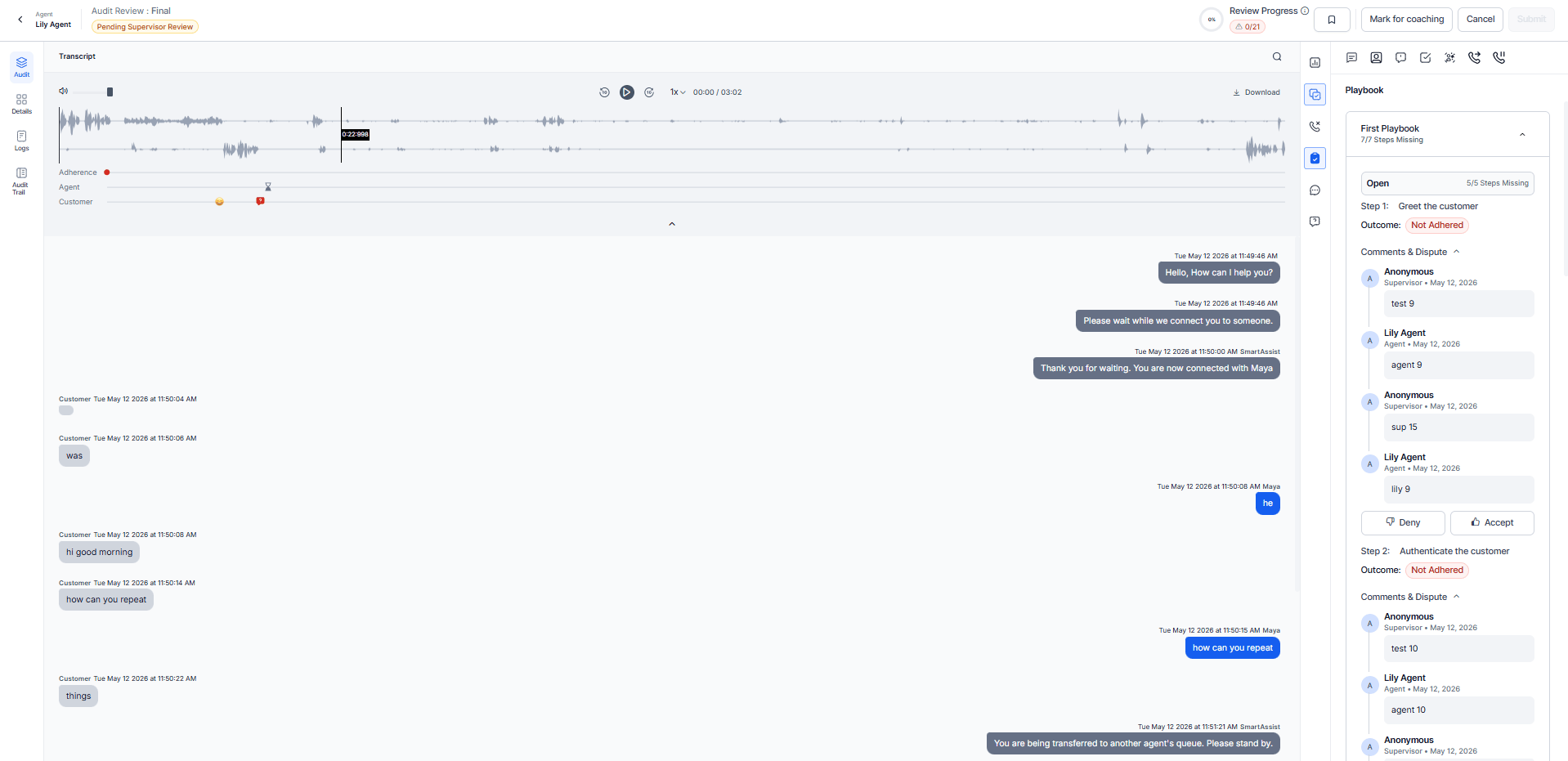Select the exclamation bubble icon tab

click(1400, 58)
